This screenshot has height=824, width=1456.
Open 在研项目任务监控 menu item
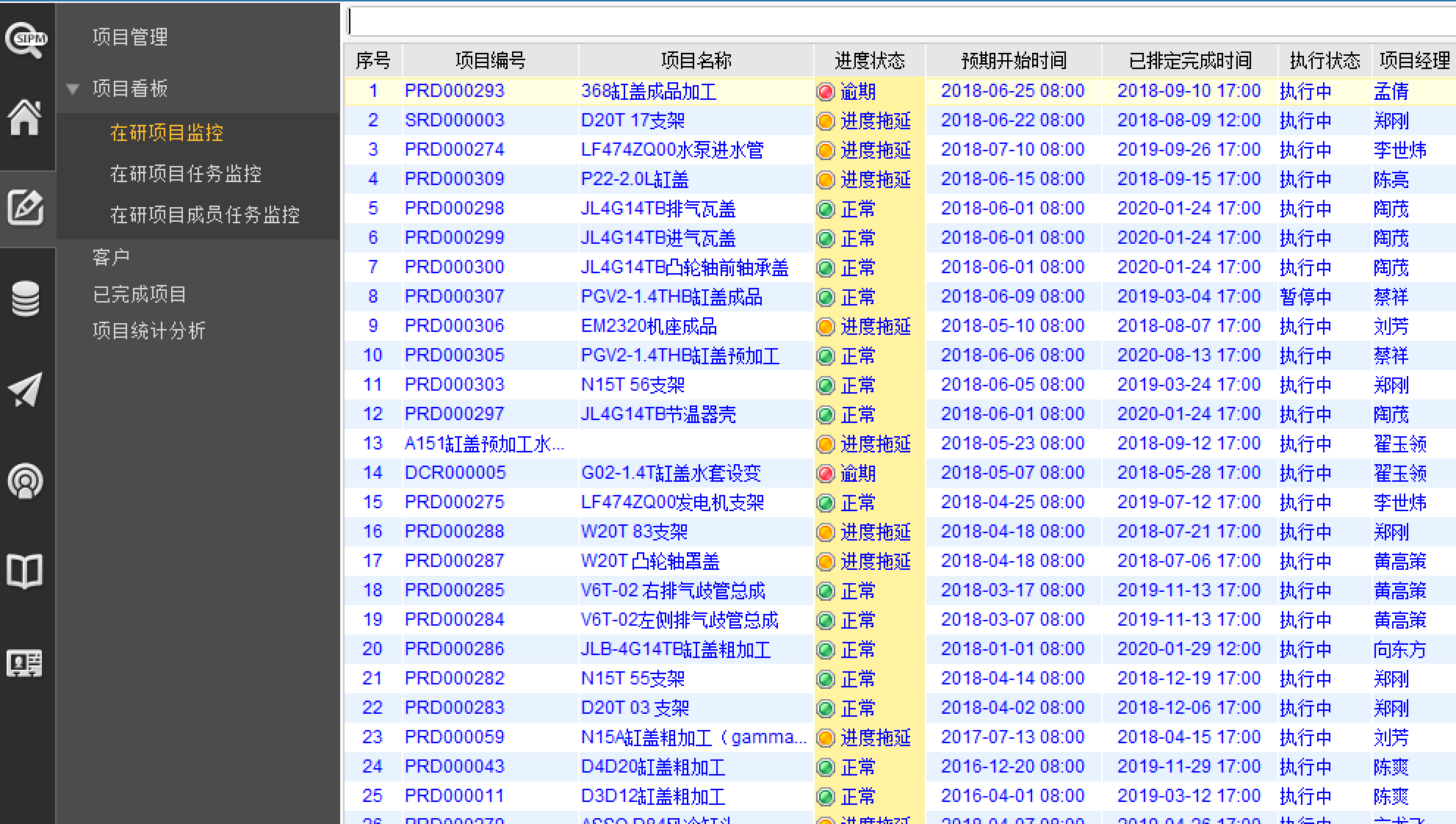186,174
